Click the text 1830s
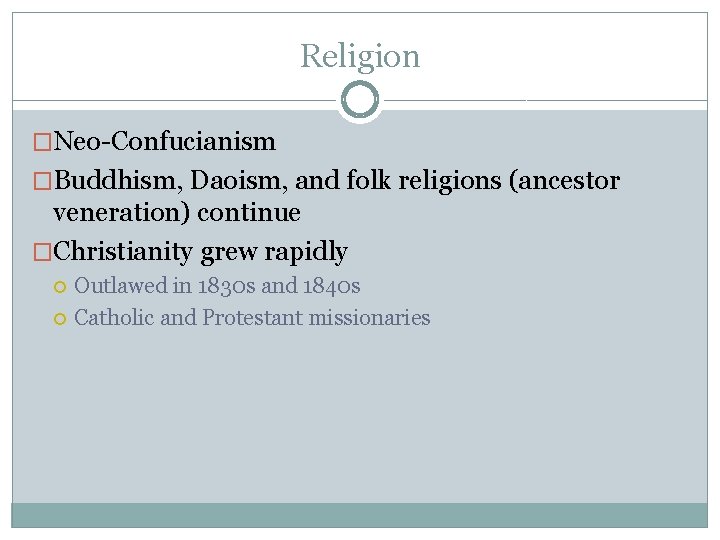The height and width of the screenshot is (540, 720). [x=227, y=286]
